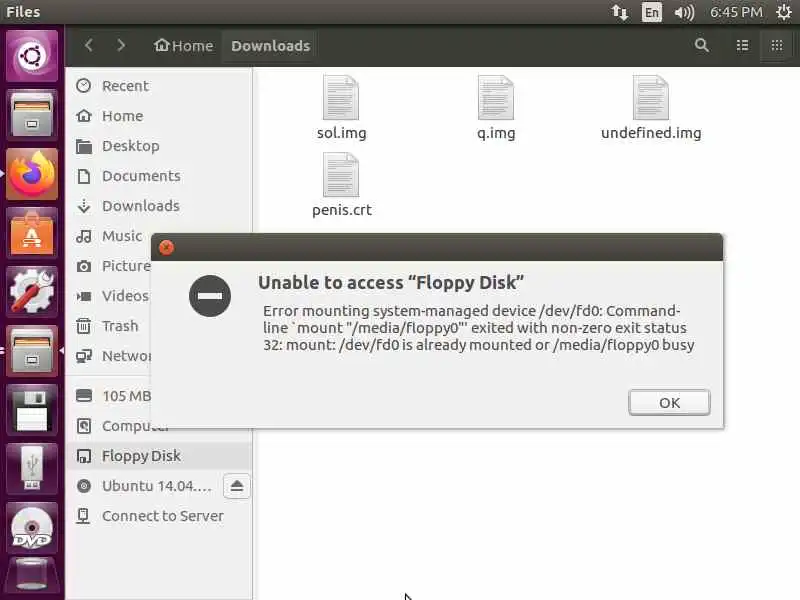Image resolution: width=800 pixels, height=600 pixels.
Task: Open System Settings from the launcher
Action: point(32,292)
